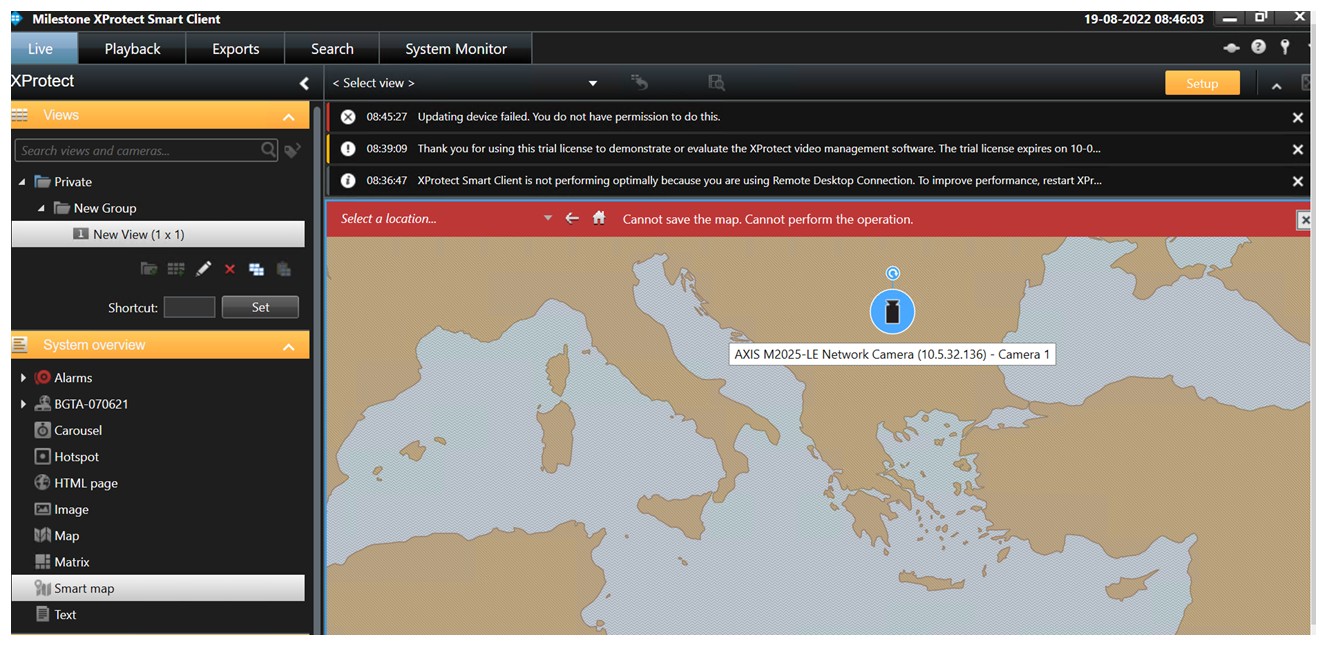Image resolution: width=1324 pixels, height=646 pixels.
Task: Click the Edit view pencil icon
Action: [205, 268]
